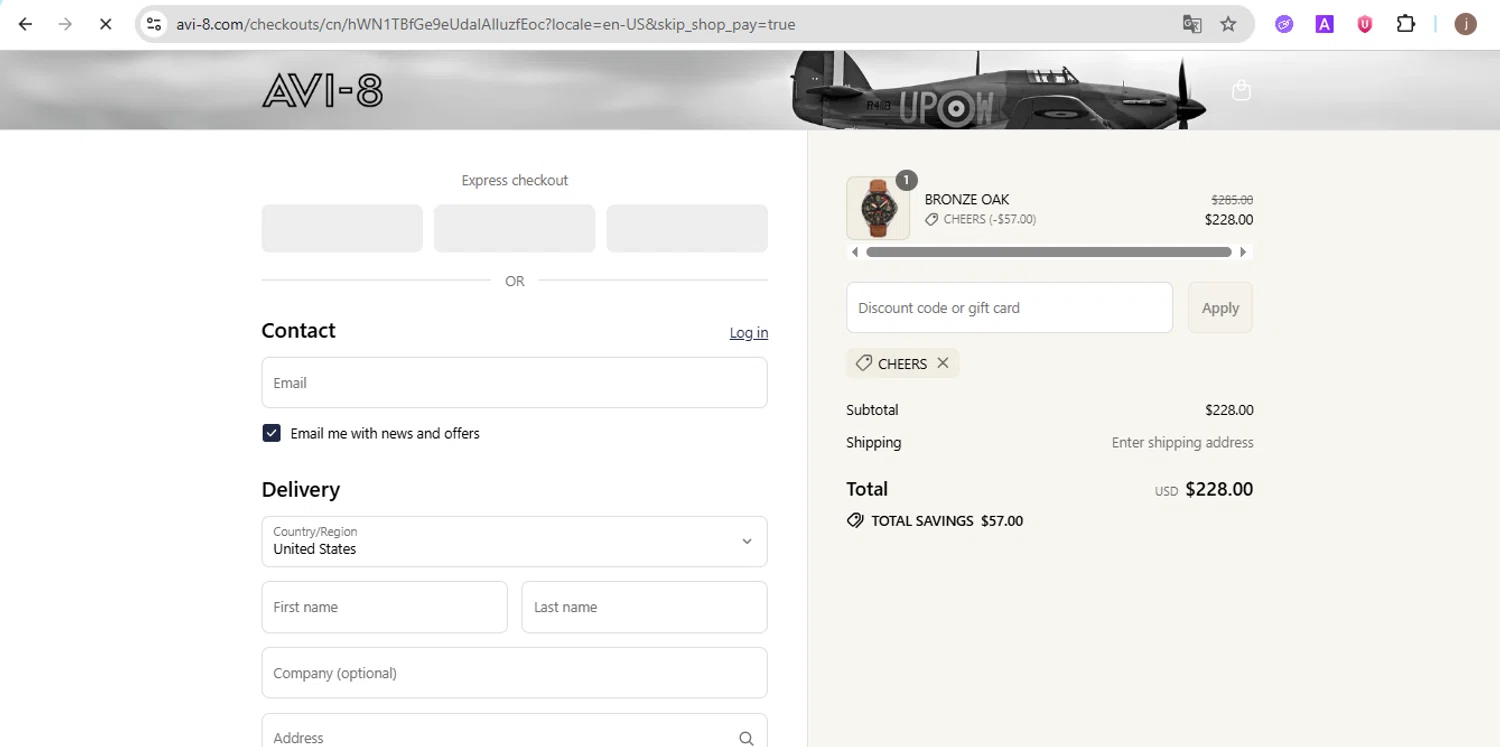The image size is (1500, 747).
Task: Stop loading the page
Action: (x=105, y=24)
